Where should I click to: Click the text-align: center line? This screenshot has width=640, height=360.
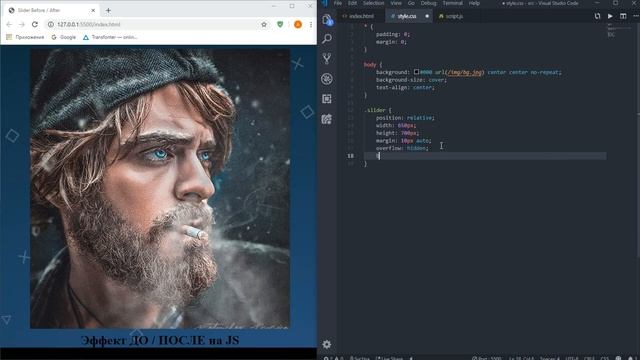[405, 87]
